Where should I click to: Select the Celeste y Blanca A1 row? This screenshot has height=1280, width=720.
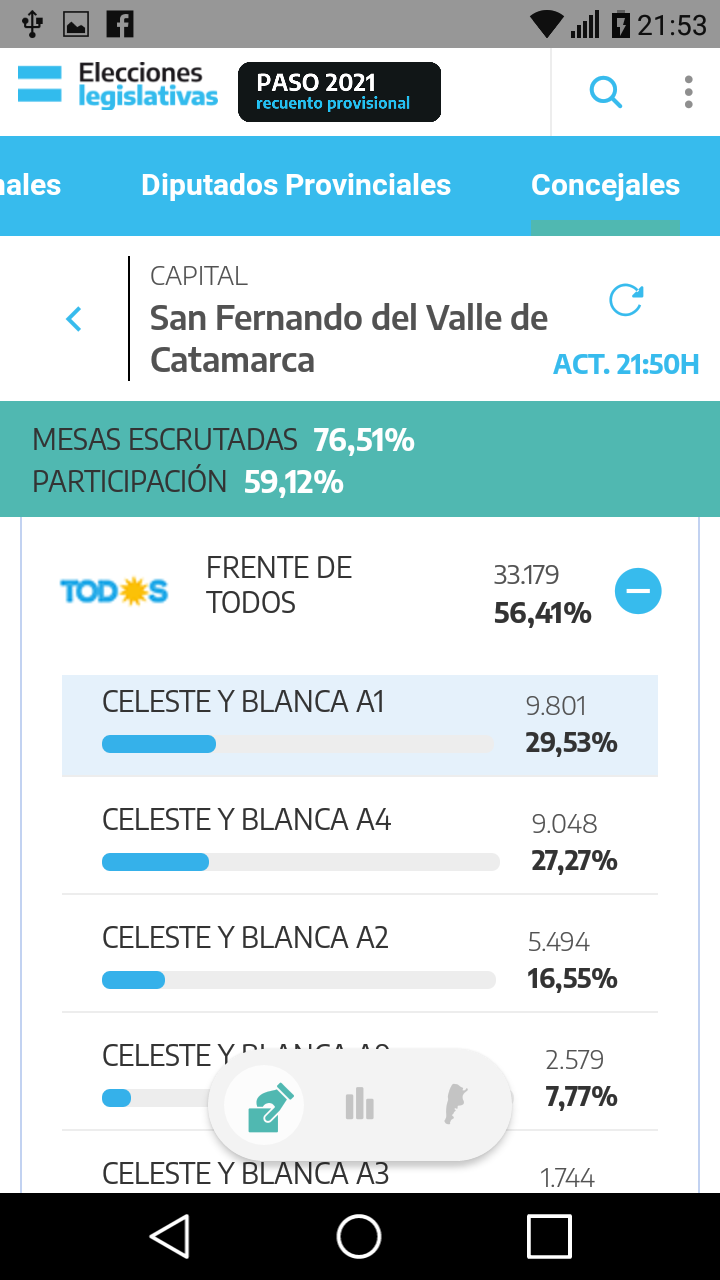point(360,725)
